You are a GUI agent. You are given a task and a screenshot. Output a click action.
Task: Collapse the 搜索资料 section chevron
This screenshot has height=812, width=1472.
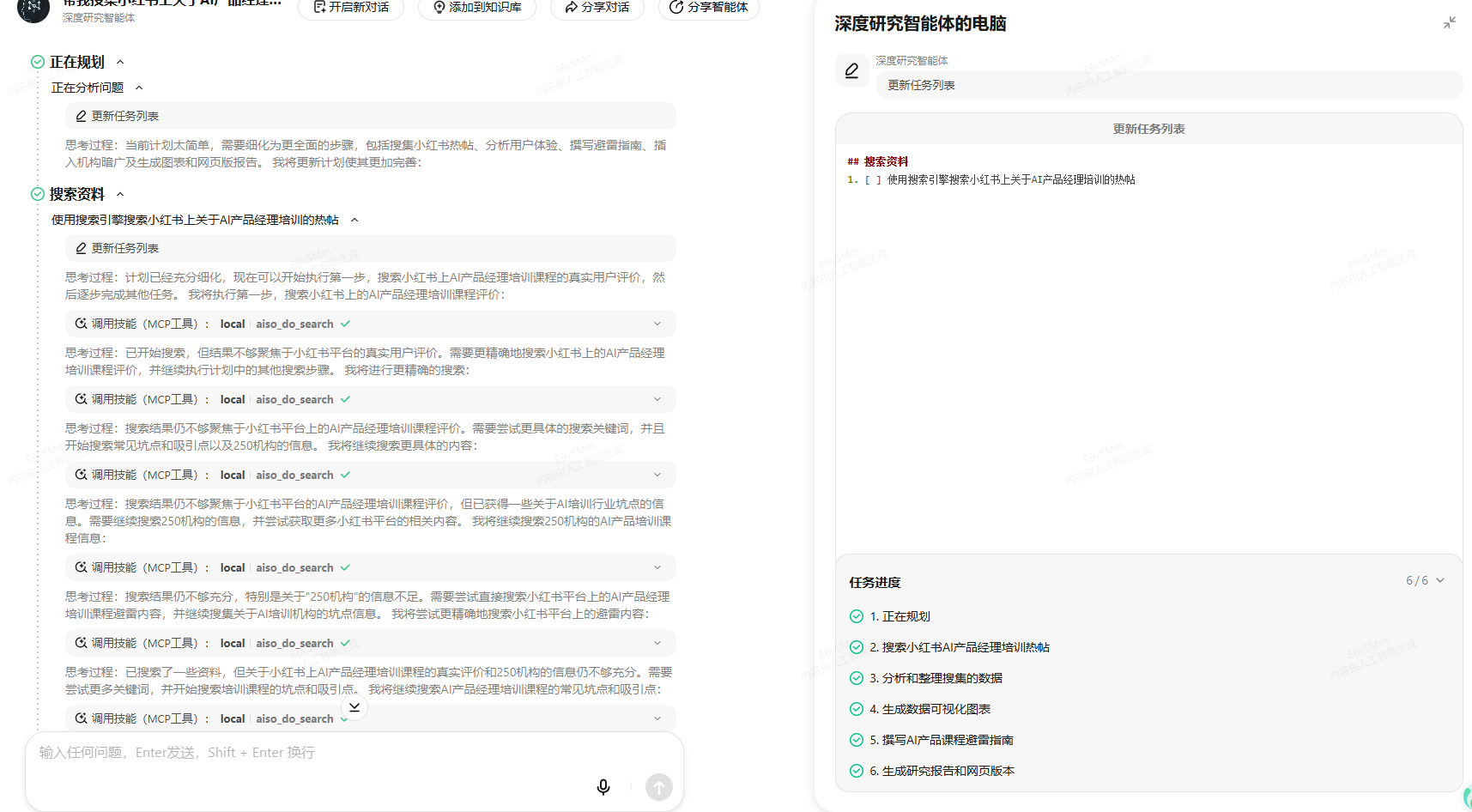tap(120, 194)
